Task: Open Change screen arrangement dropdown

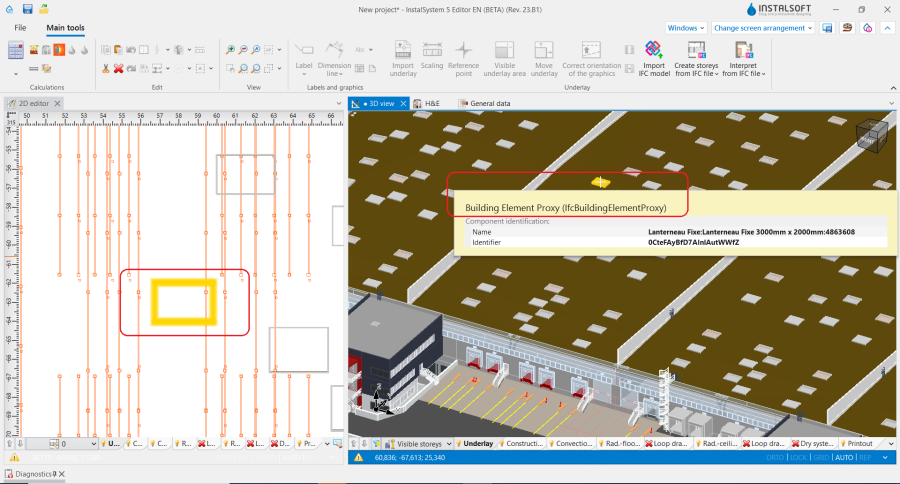Action: [x=763, y=28]
